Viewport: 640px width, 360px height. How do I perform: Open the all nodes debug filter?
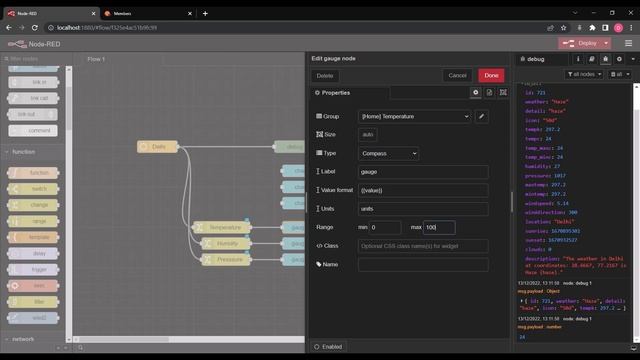tap(584, 74)
